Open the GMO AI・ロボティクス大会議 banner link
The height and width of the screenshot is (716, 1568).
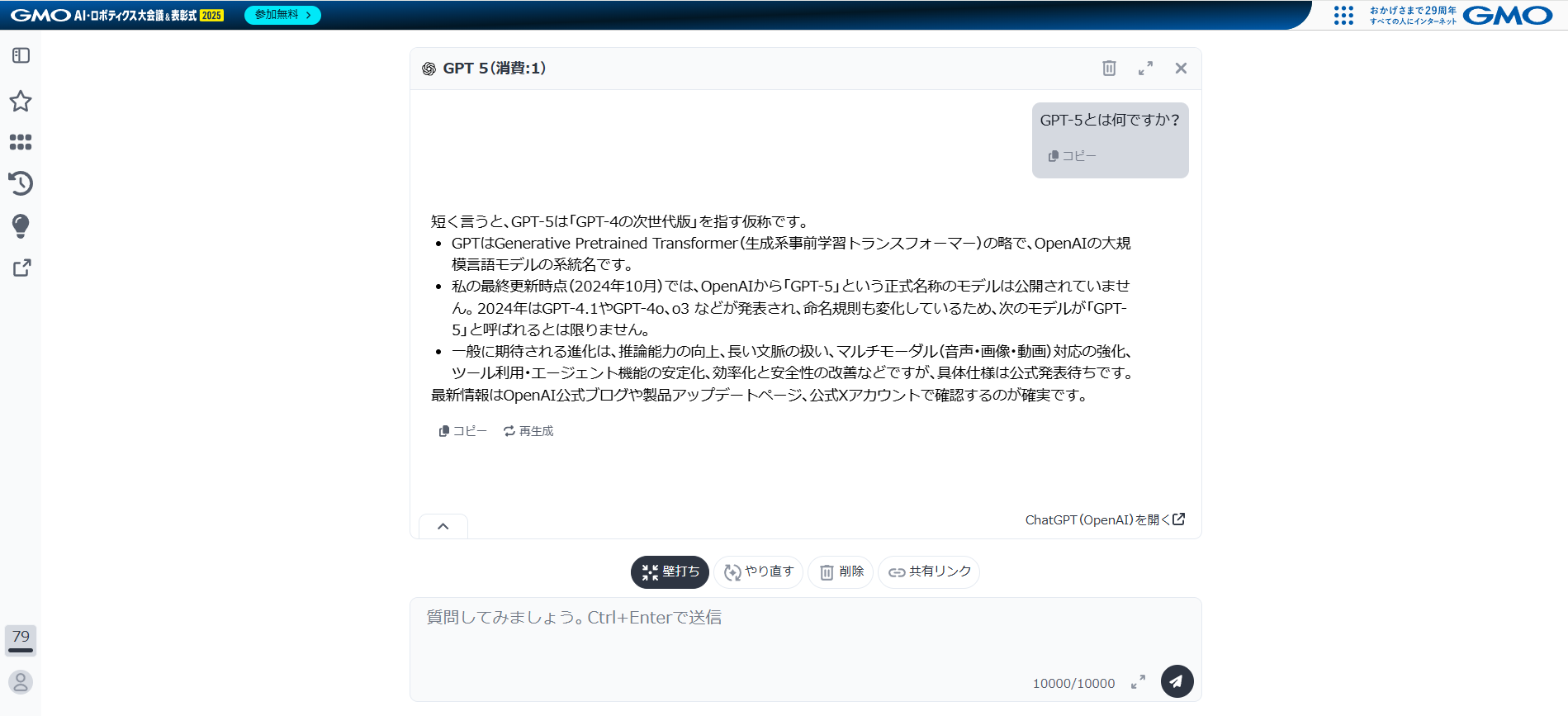[x=117, y=15]
